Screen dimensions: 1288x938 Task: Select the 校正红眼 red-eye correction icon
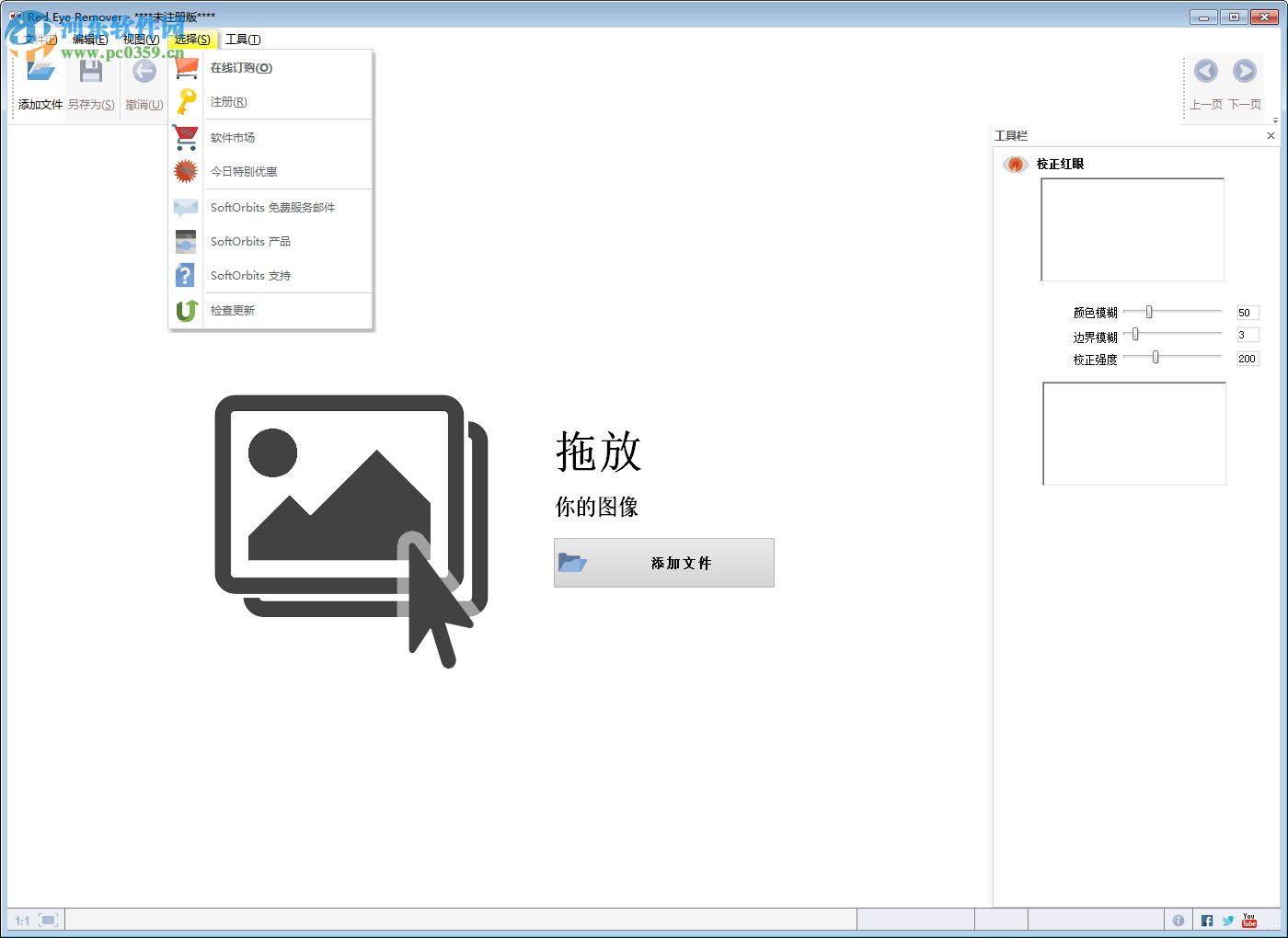1015,164
